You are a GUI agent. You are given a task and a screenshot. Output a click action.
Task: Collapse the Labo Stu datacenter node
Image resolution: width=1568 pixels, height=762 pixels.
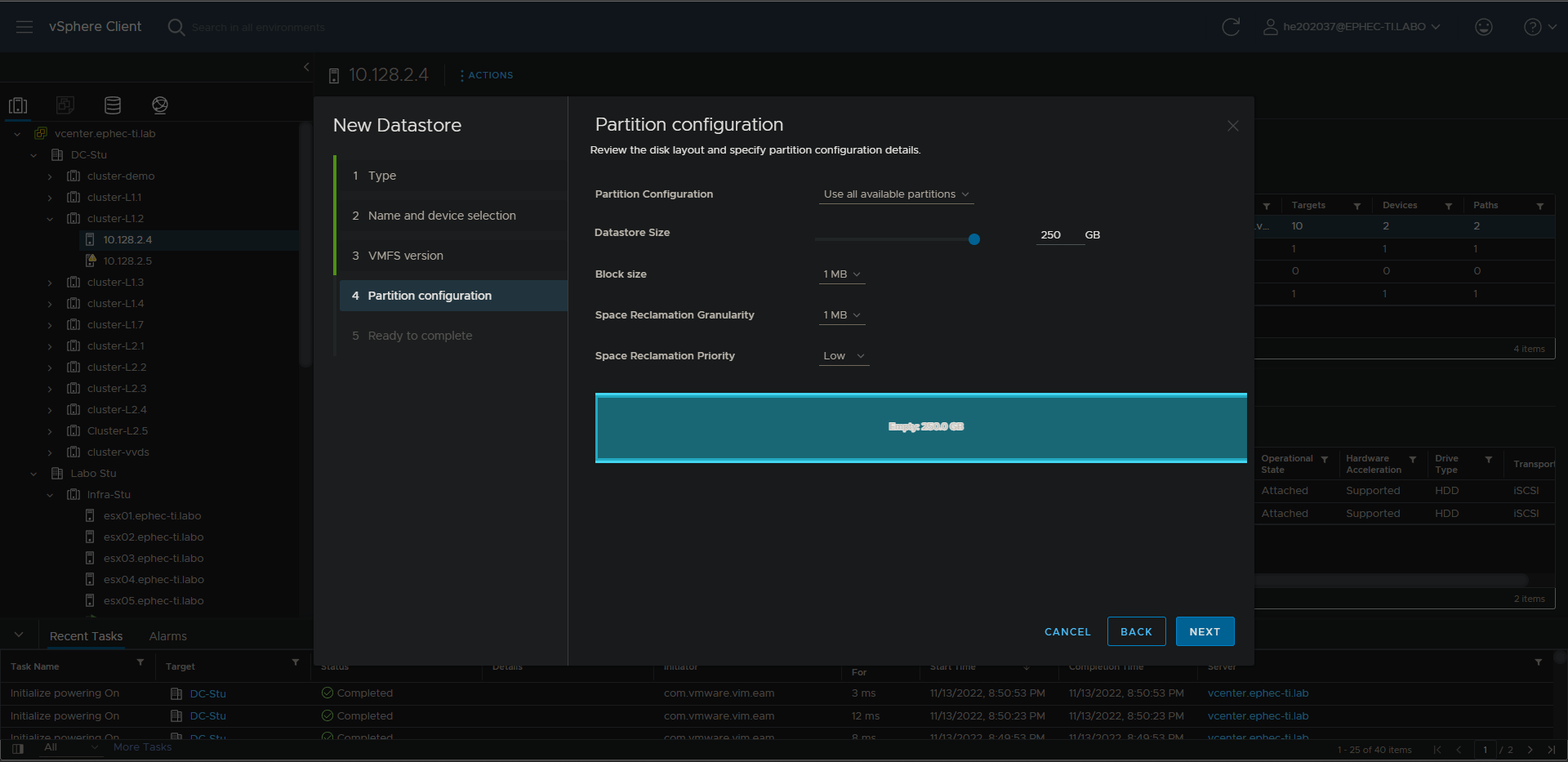point(33,474)
